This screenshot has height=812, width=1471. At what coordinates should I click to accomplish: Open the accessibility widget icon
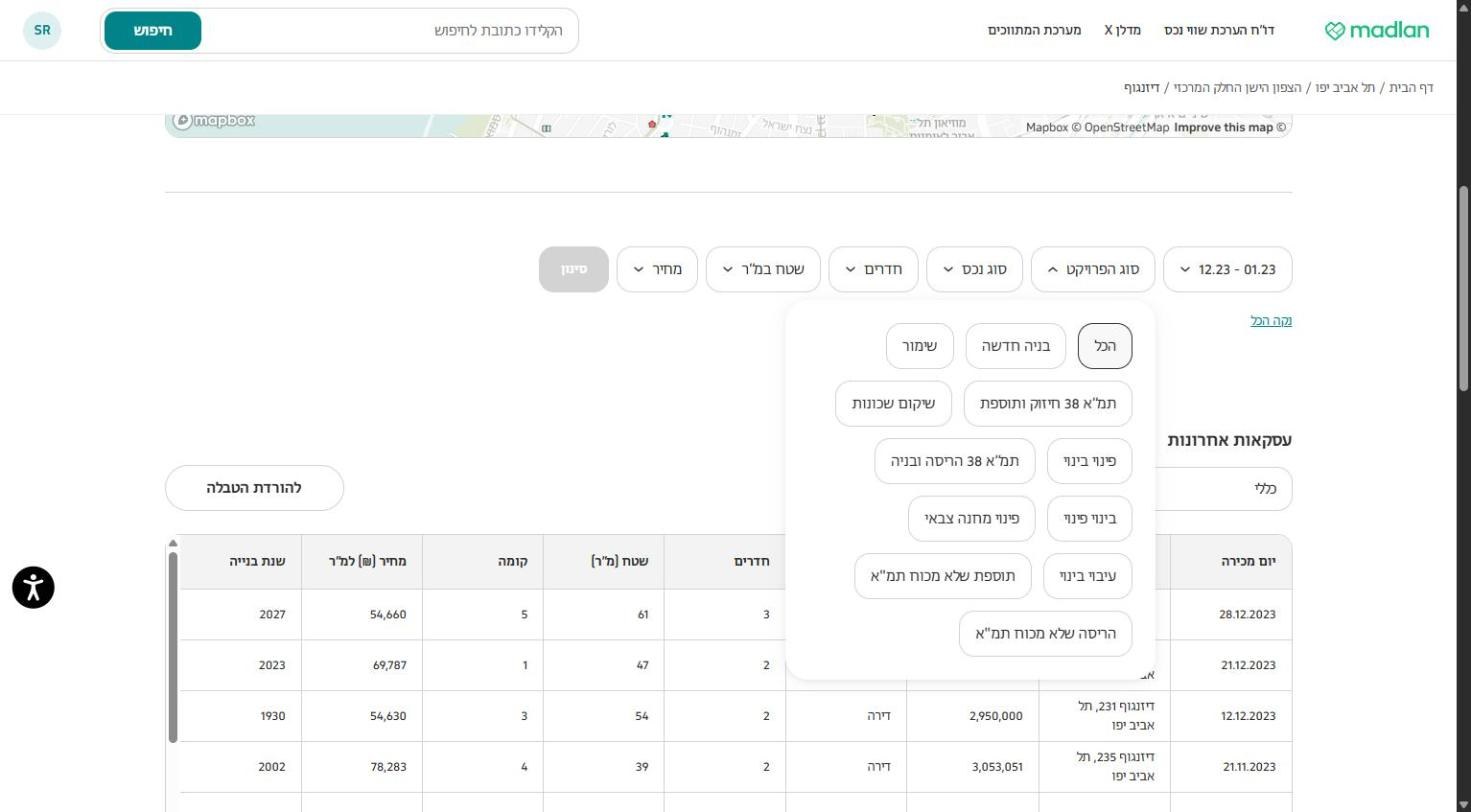coord(33,587)
